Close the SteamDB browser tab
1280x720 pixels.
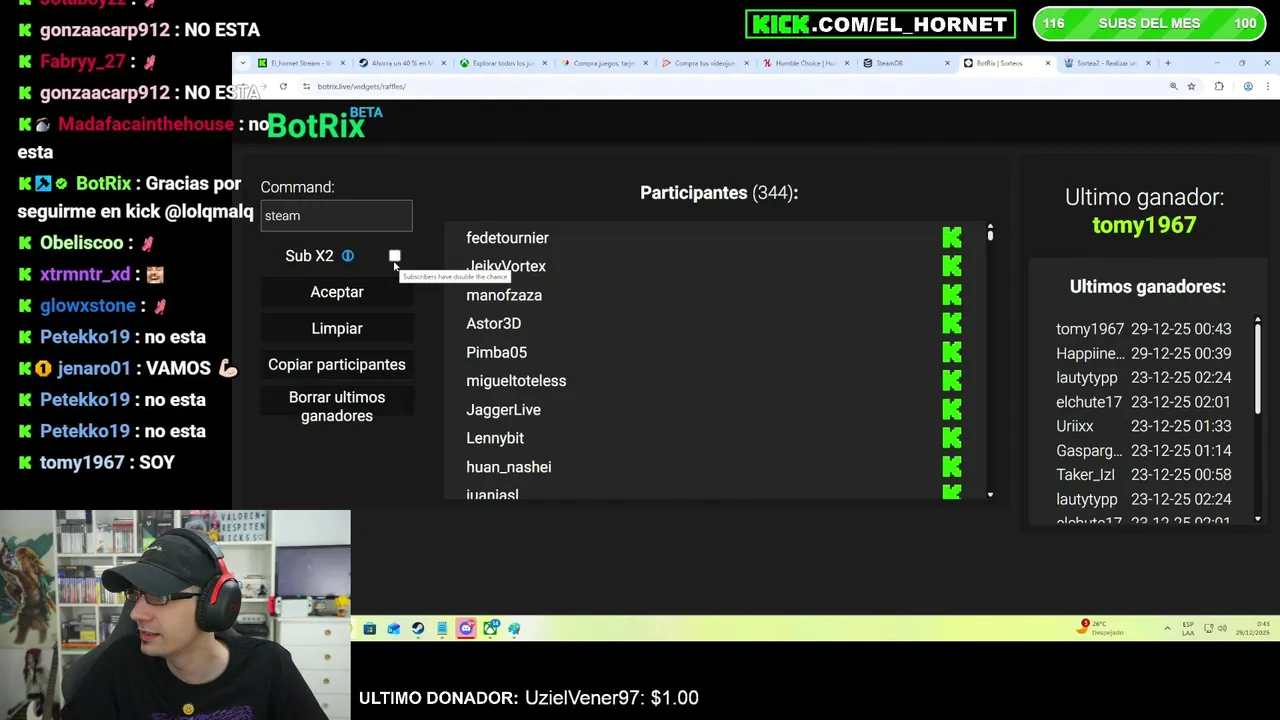(x=947, y=63)
